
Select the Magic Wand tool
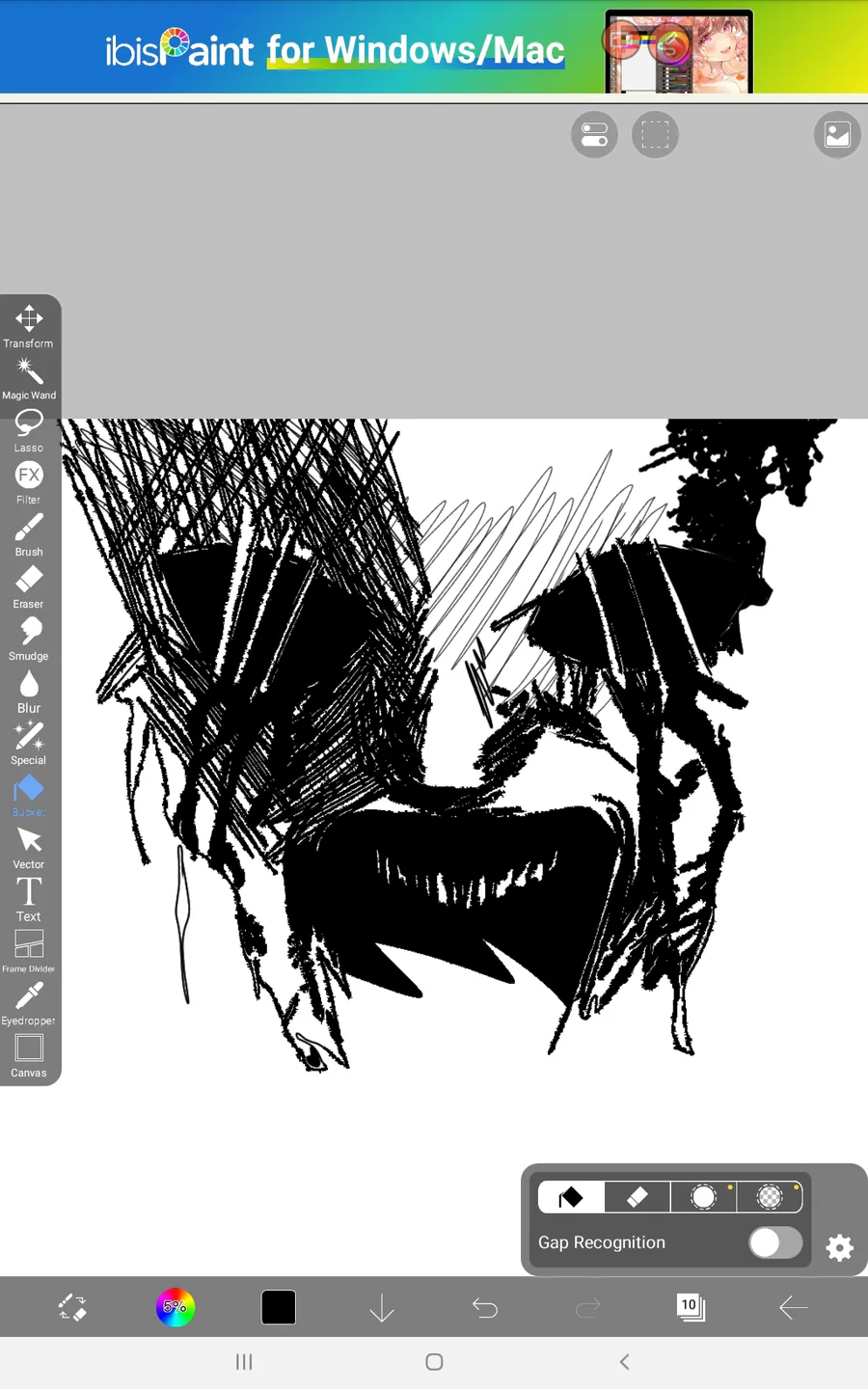29,379
